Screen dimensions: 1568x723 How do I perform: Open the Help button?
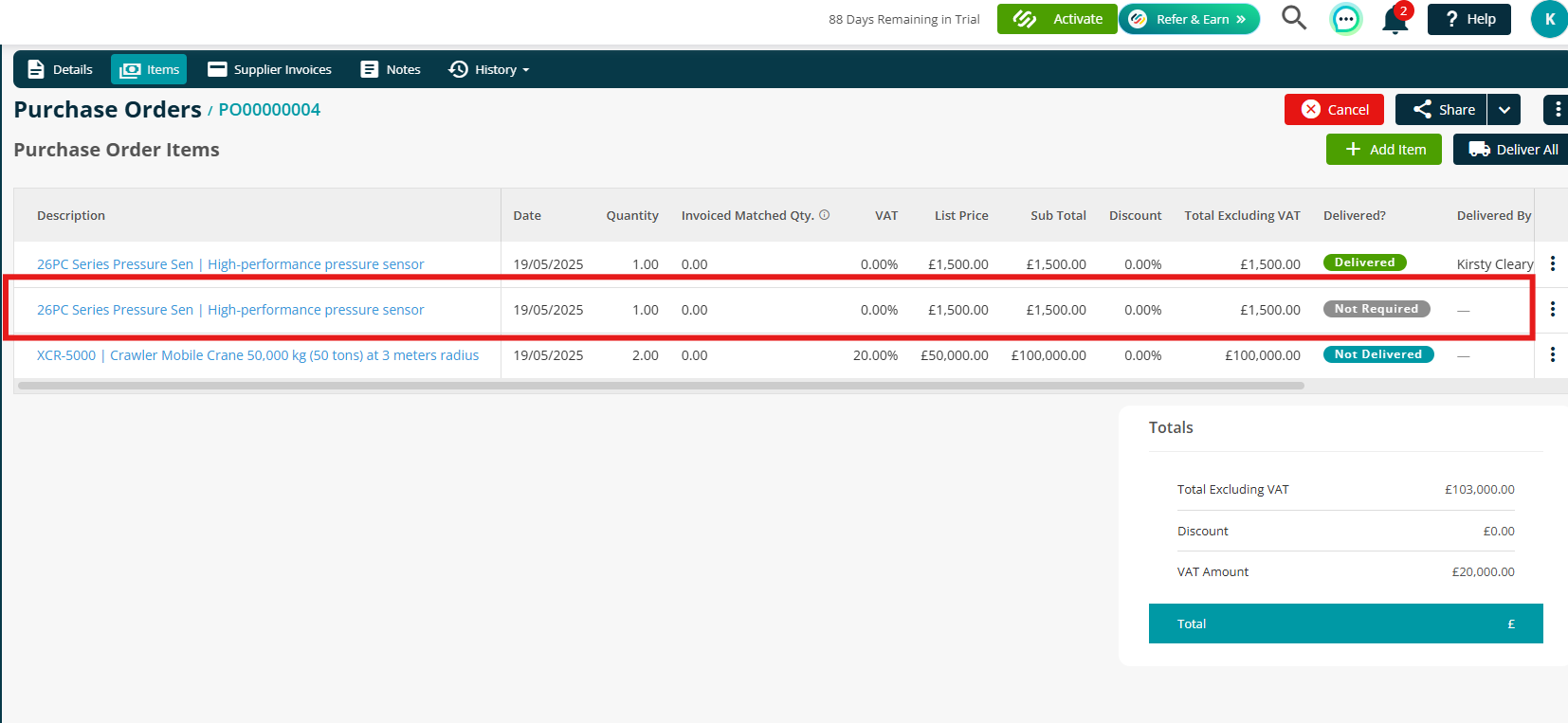click(1469, 19)
